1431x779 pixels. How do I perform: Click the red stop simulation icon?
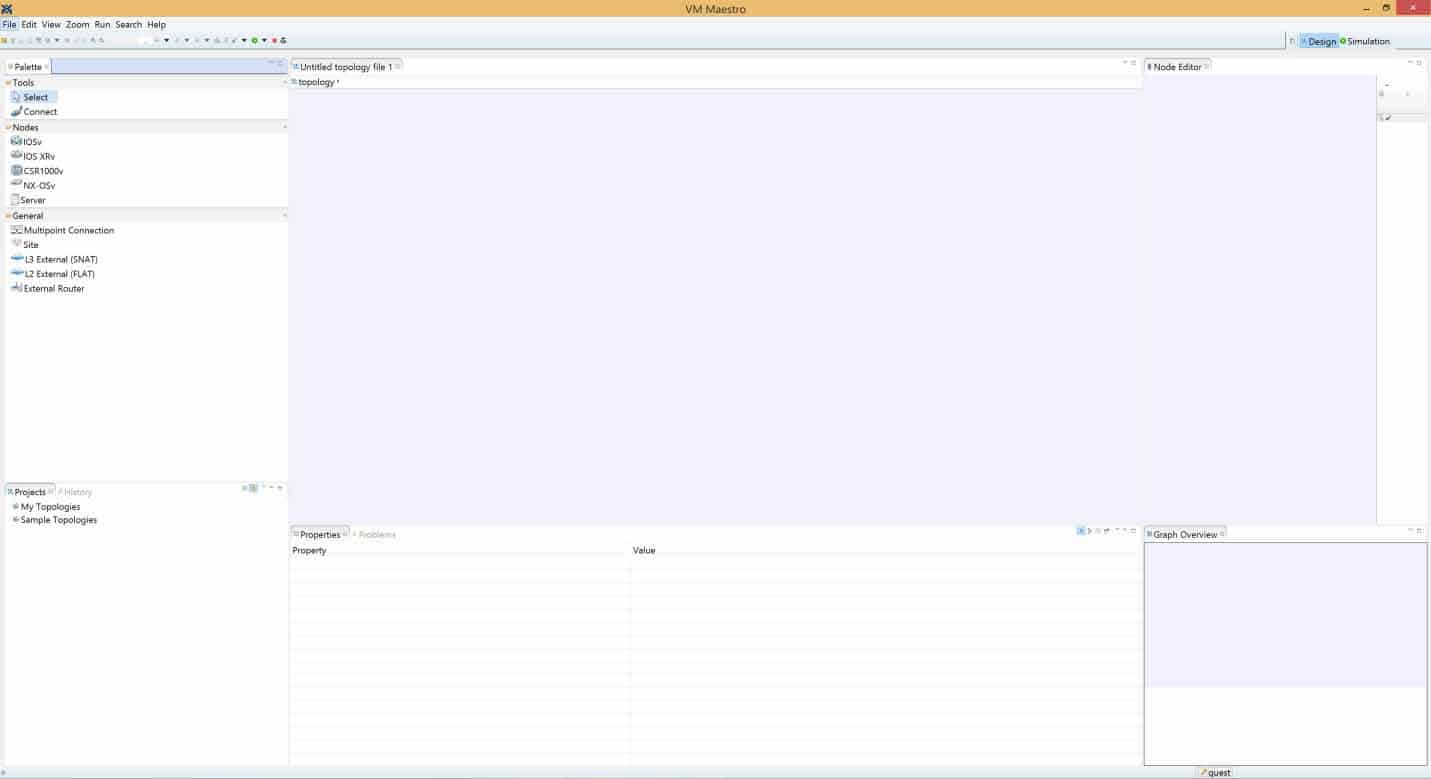pyautogui.click(x=274, y=40)
